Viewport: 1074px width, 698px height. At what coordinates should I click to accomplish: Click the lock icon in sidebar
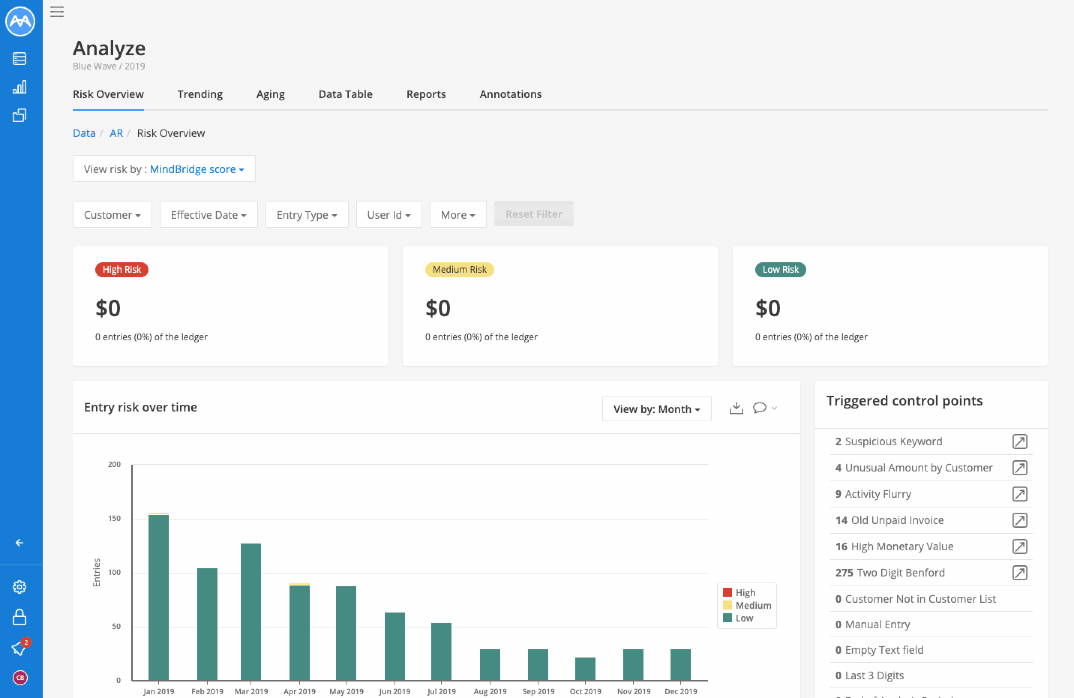pos(20,617)
